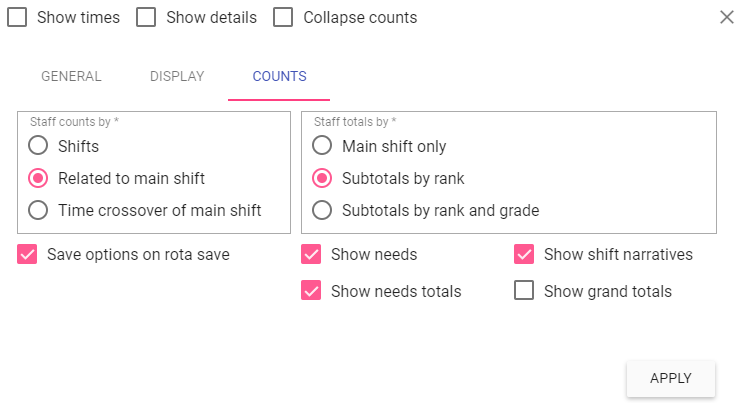Disable the Show needs checkbox
The image size is (740, 410).
[311, 255]
